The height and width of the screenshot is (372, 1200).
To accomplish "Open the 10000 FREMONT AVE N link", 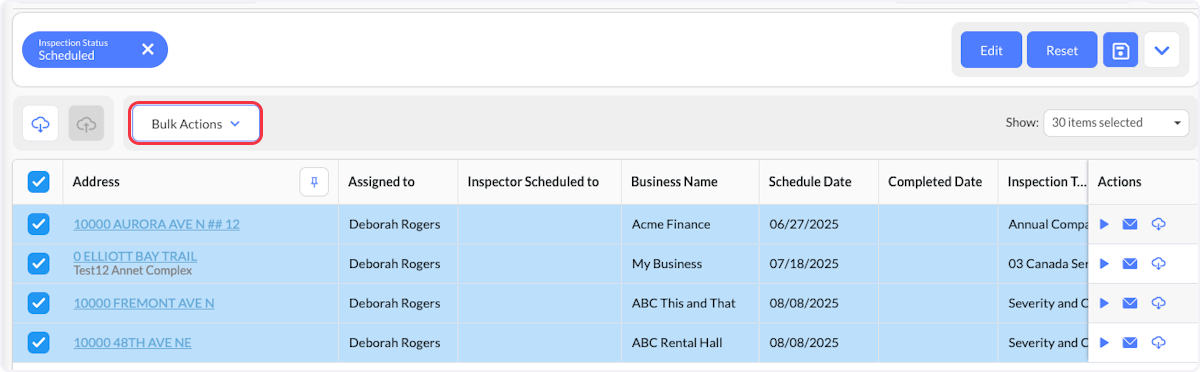I will [x=144, y=303].
